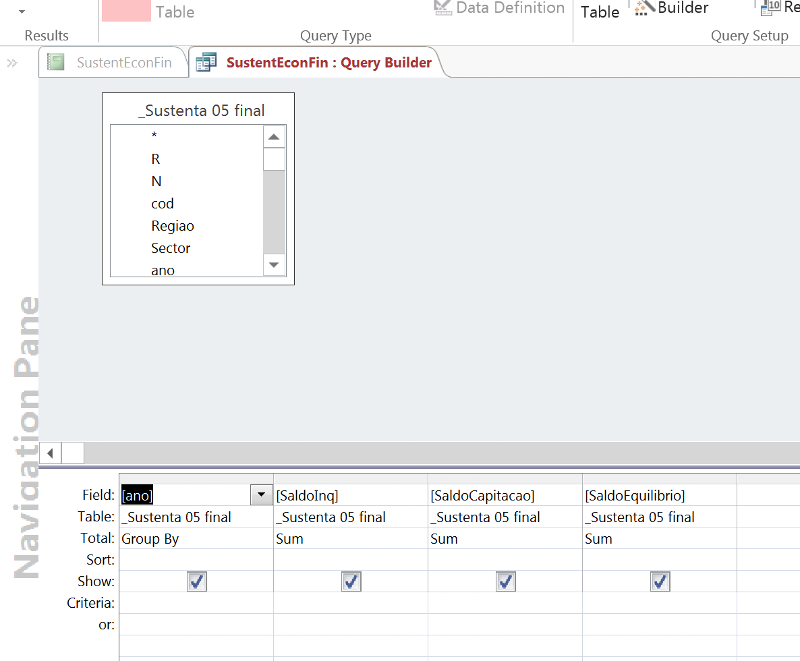The width and height of the screenshot is (800, 661).
Task: Expand the collapsed Navigation Pane
Action: [11, 61]
